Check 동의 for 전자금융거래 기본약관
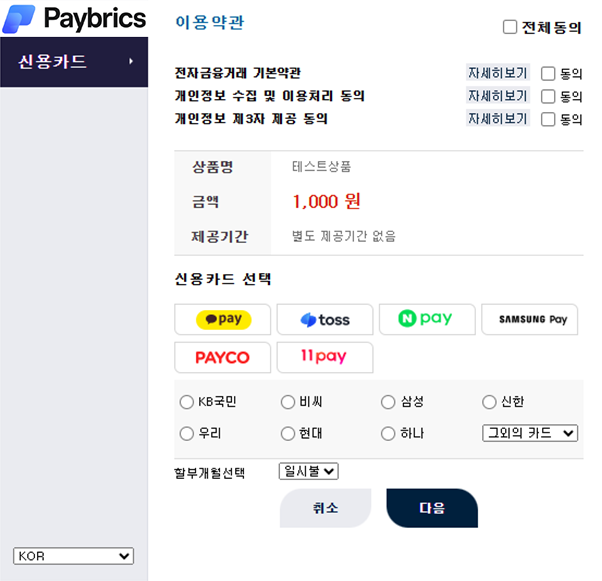Screen dimensions: 602x581 (x=548, y=73)
